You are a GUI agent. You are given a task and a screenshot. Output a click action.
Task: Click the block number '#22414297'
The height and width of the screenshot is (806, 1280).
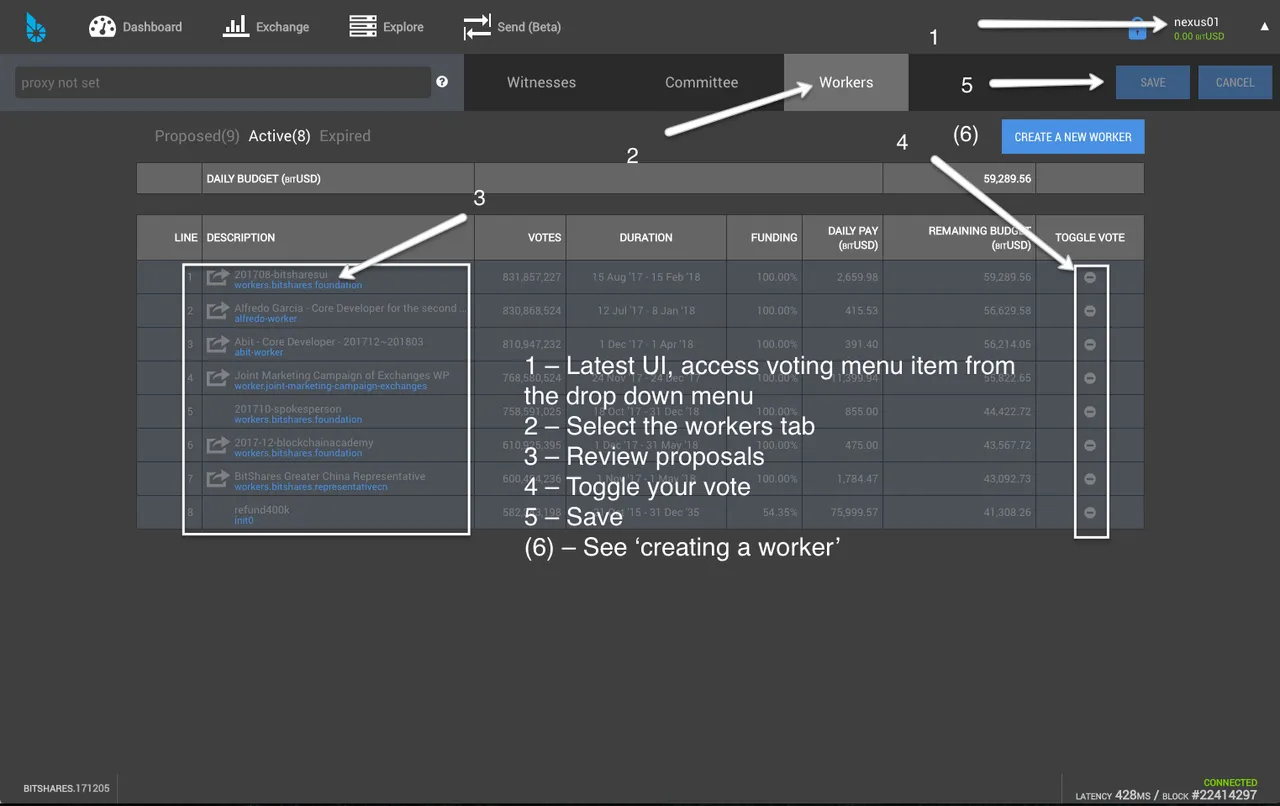[x=1223, y=795]
